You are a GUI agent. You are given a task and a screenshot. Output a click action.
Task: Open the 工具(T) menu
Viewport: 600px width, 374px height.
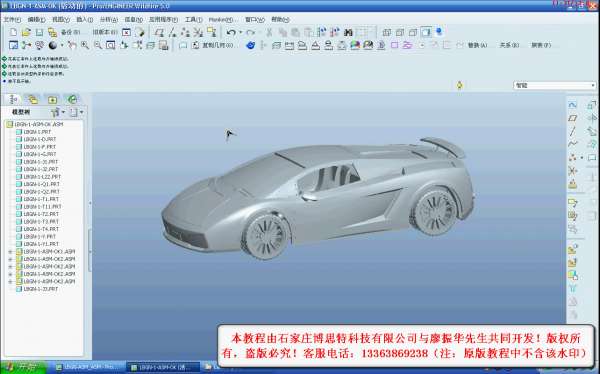tap(194, 19)
